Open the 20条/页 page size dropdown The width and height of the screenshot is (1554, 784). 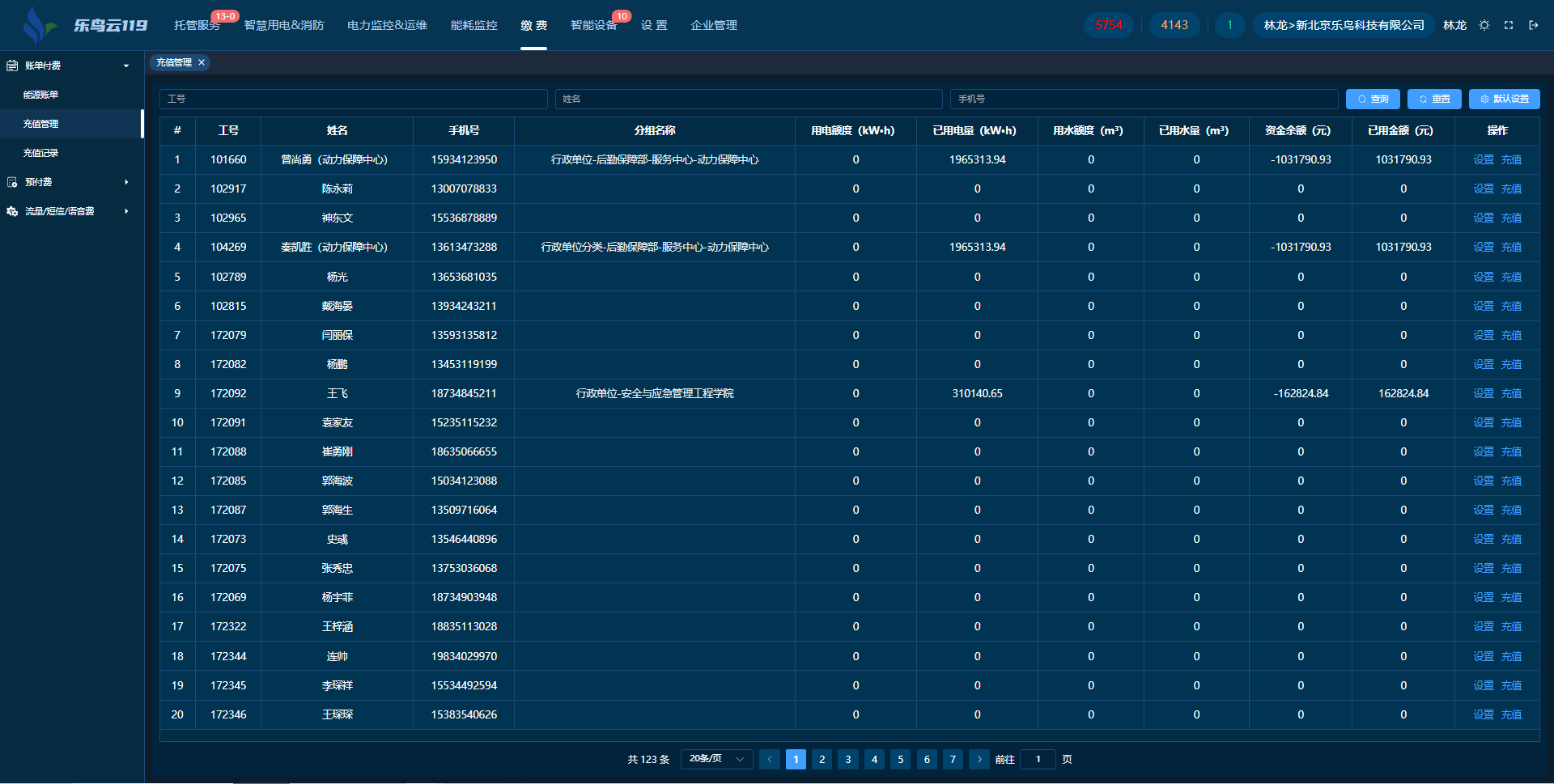pos(716,759)
